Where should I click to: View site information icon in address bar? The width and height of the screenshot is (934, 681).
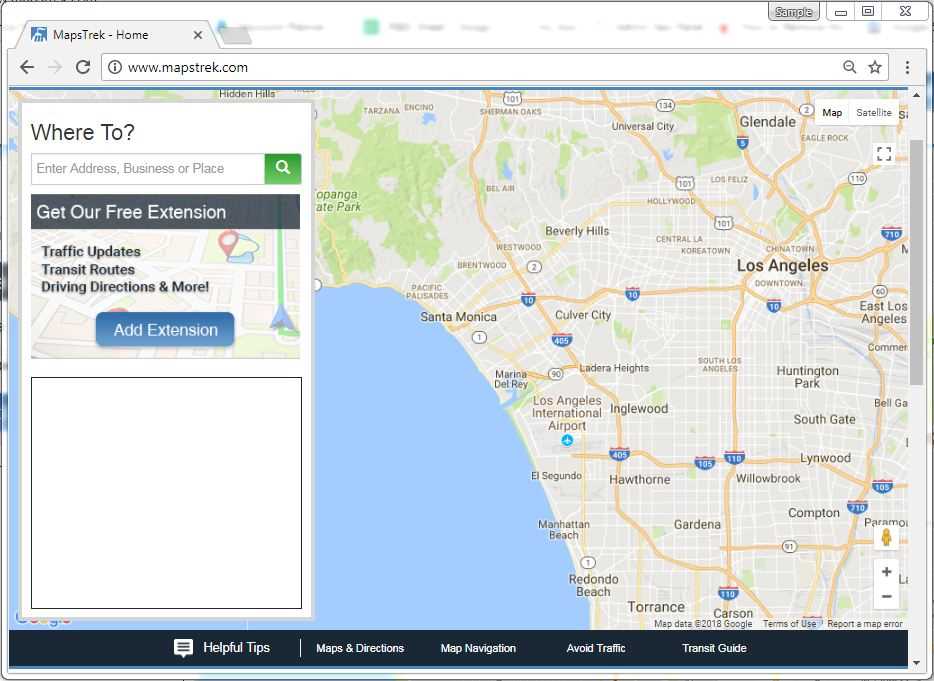pyautogui.click(x=114, y=67)
